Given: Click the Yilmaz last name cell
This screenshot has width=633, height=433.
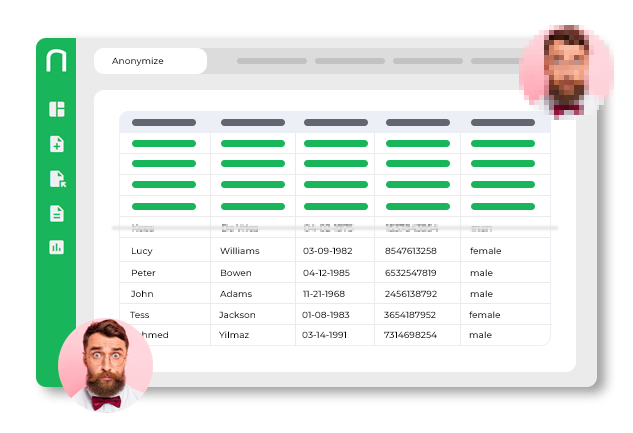Looking at the screenshot, I should (253, 335).
